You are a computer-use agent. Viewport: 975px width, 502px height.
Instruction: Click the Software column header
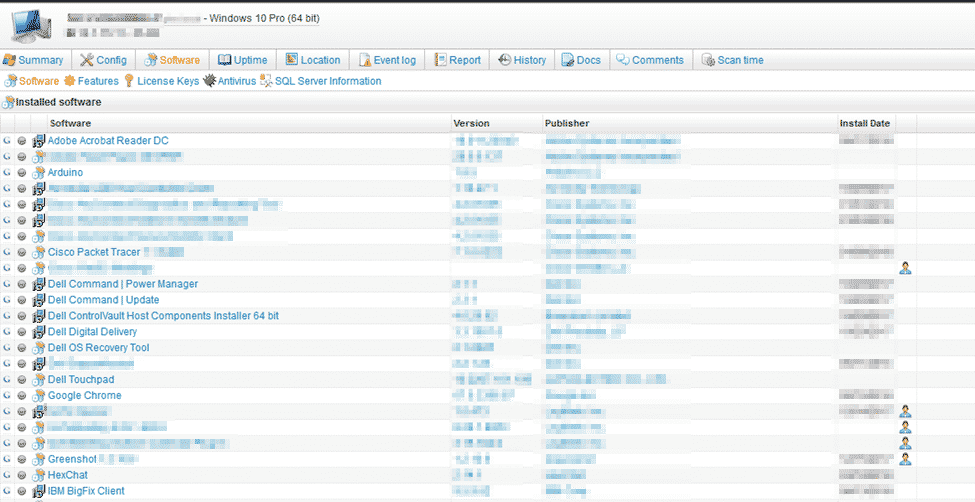[x=70, y=123]
